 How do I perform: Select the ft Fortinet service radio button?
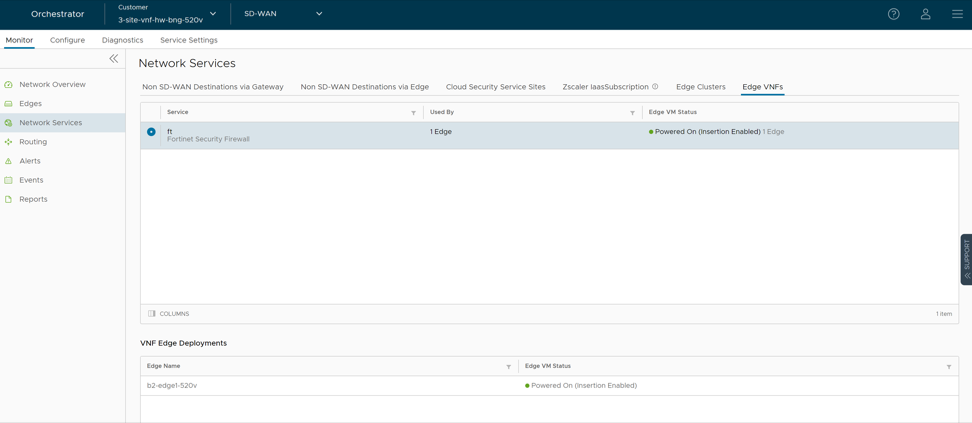pyautogui.click(x=151, y=132)
